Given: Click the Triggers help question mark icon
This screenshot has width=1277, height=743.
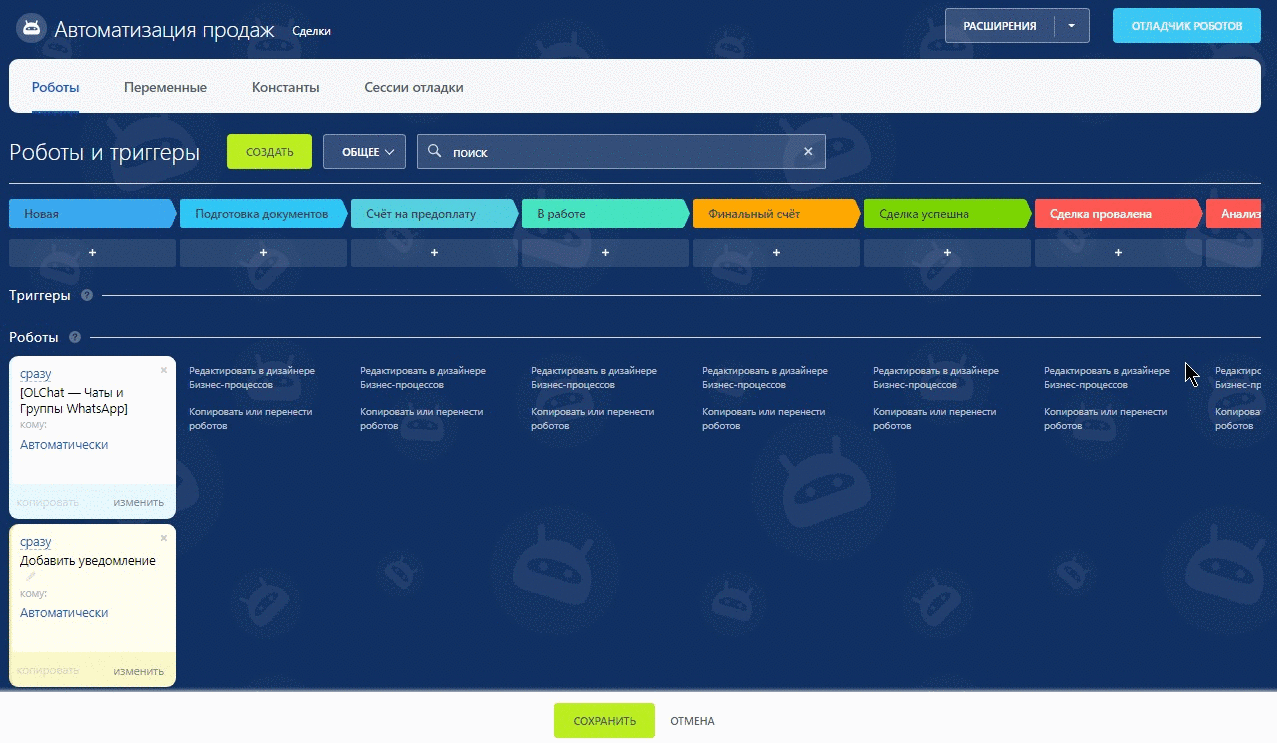Looking at the screenshot, I should (x=86, y=296).
